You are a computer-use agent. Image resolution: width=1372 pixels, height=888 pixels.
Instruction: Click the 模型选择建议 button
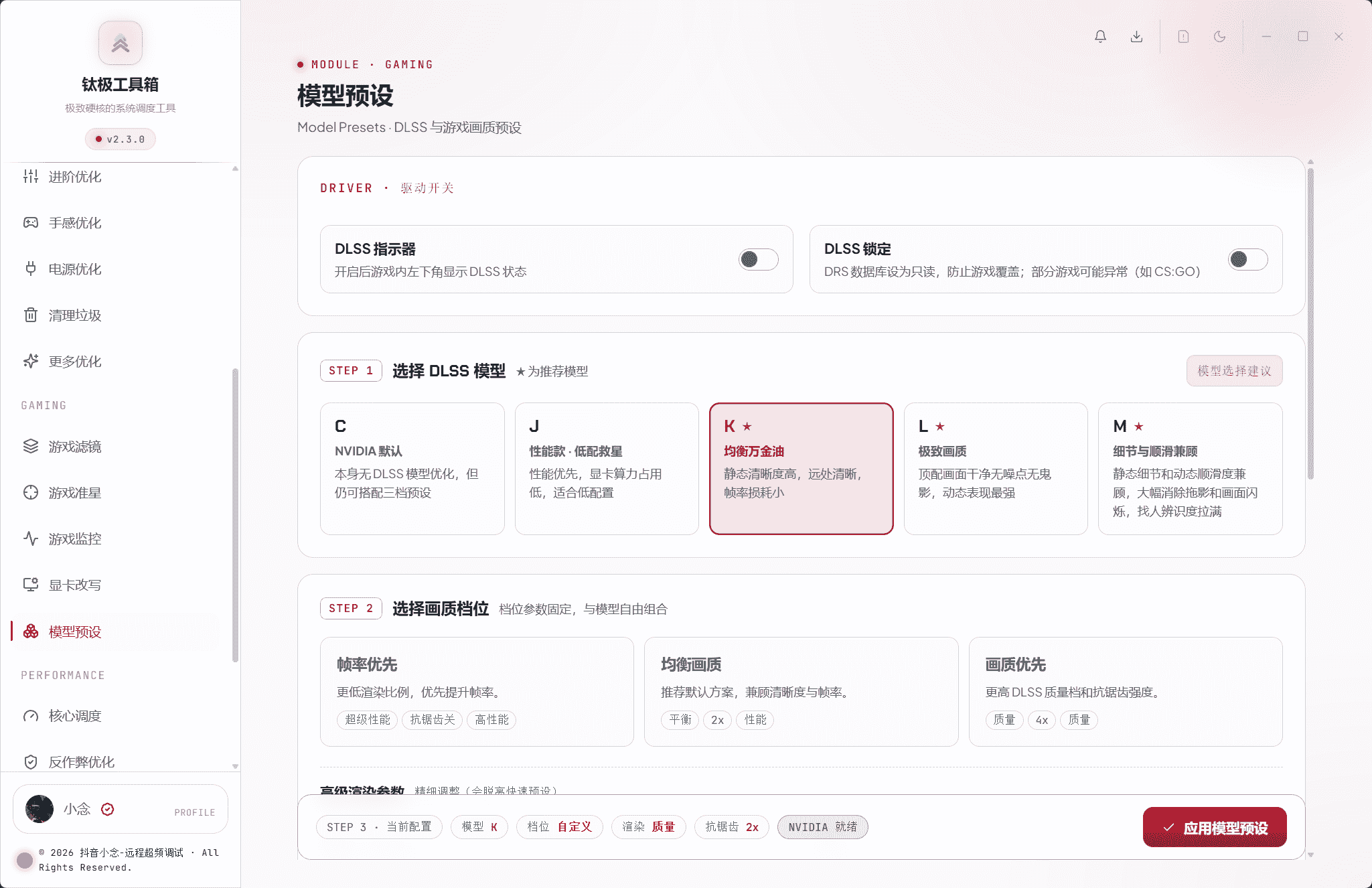[x=1234, y=371]
